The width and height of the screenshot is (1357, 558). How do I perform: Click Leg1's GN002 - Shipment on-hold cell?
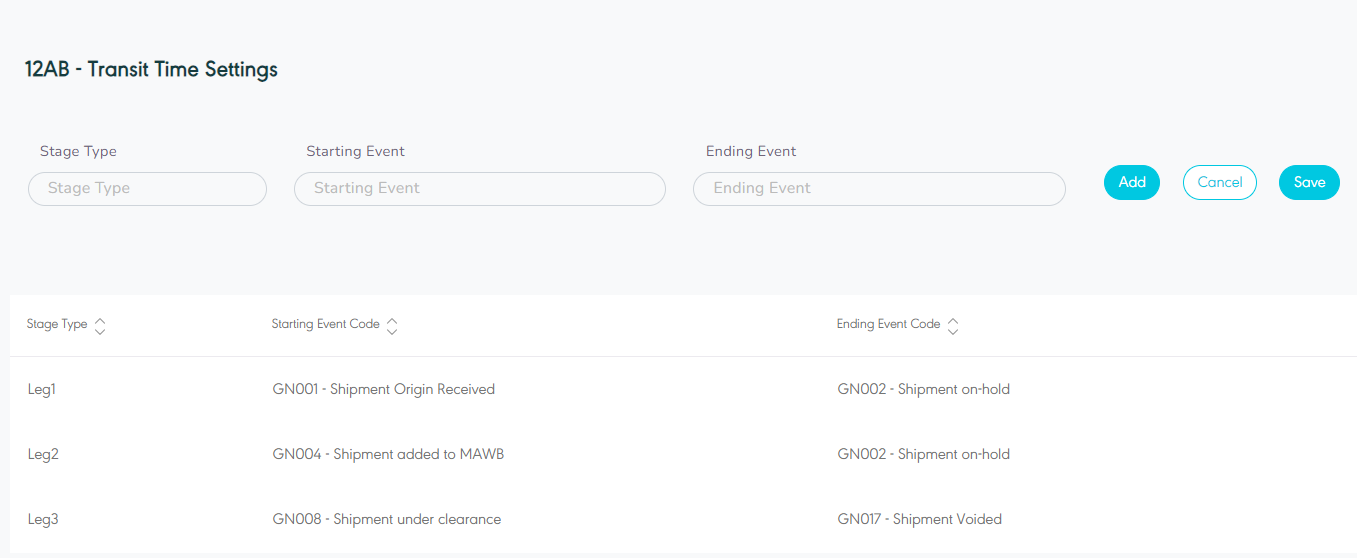coord(923,389)
